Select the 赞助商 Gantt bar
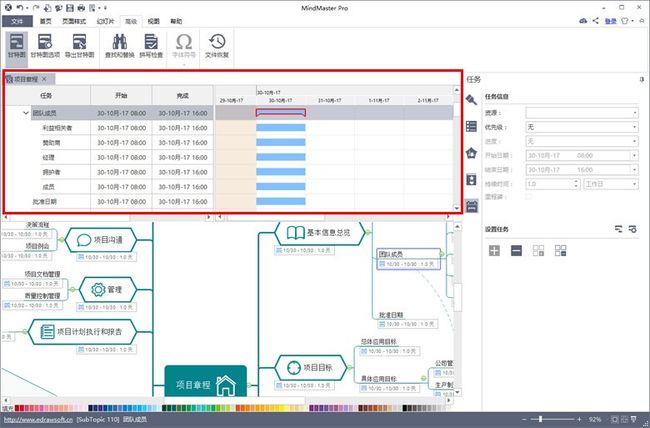The width and height of the screenshot is (650, 428). coord(281,143)
